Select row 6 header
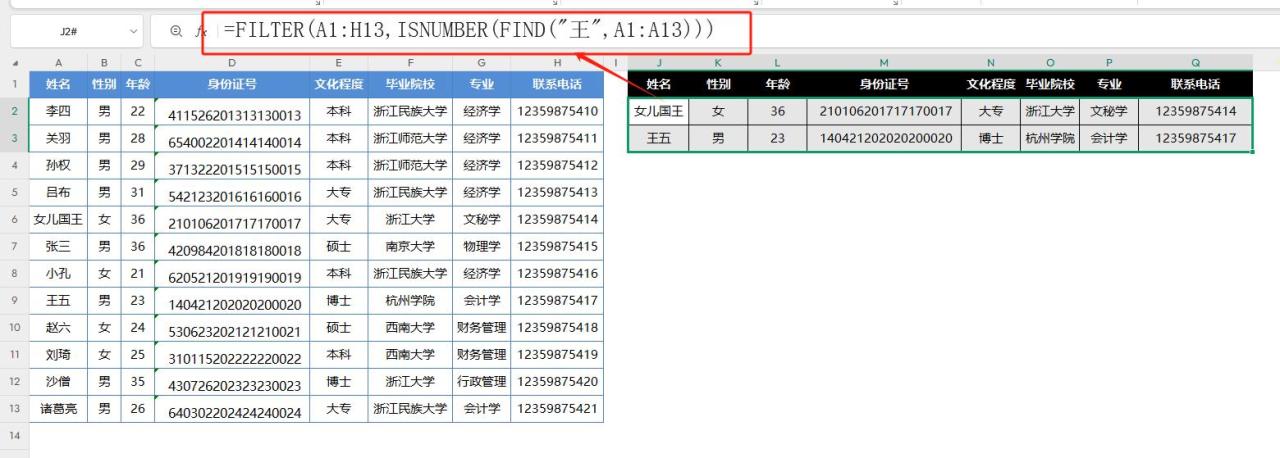This screenshot has height=458, width=1280. [x=14, y=219]
